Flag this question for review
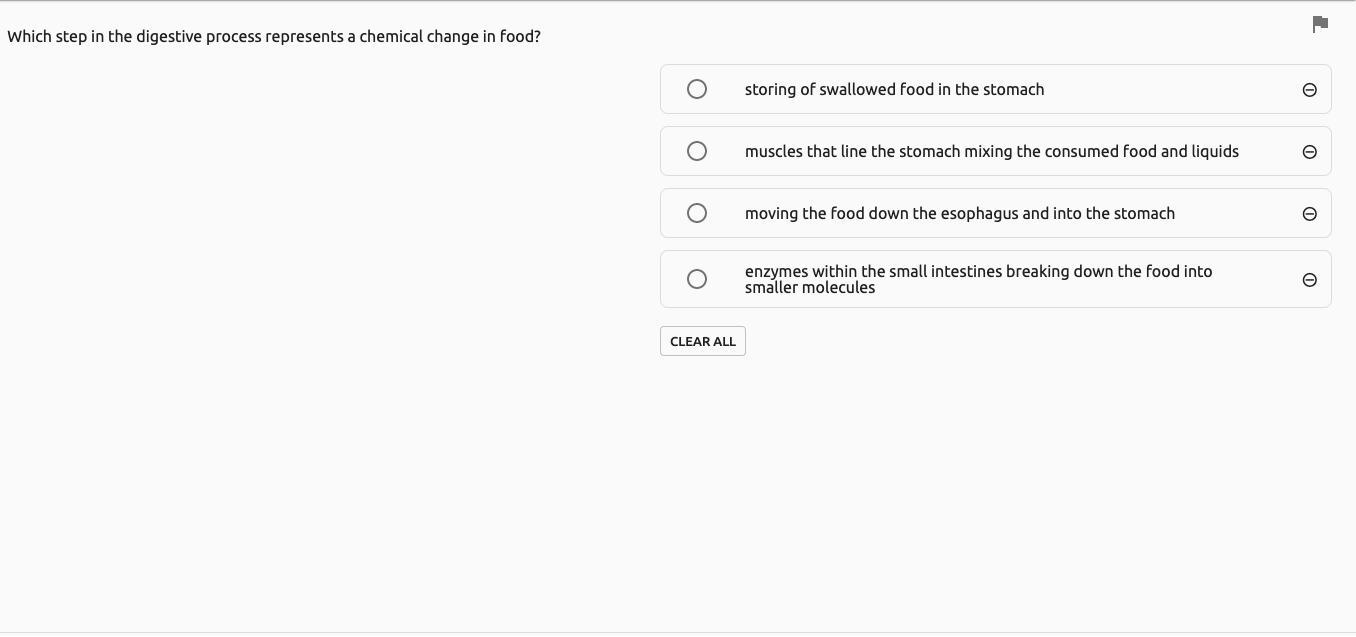 tap(1320, 24)
